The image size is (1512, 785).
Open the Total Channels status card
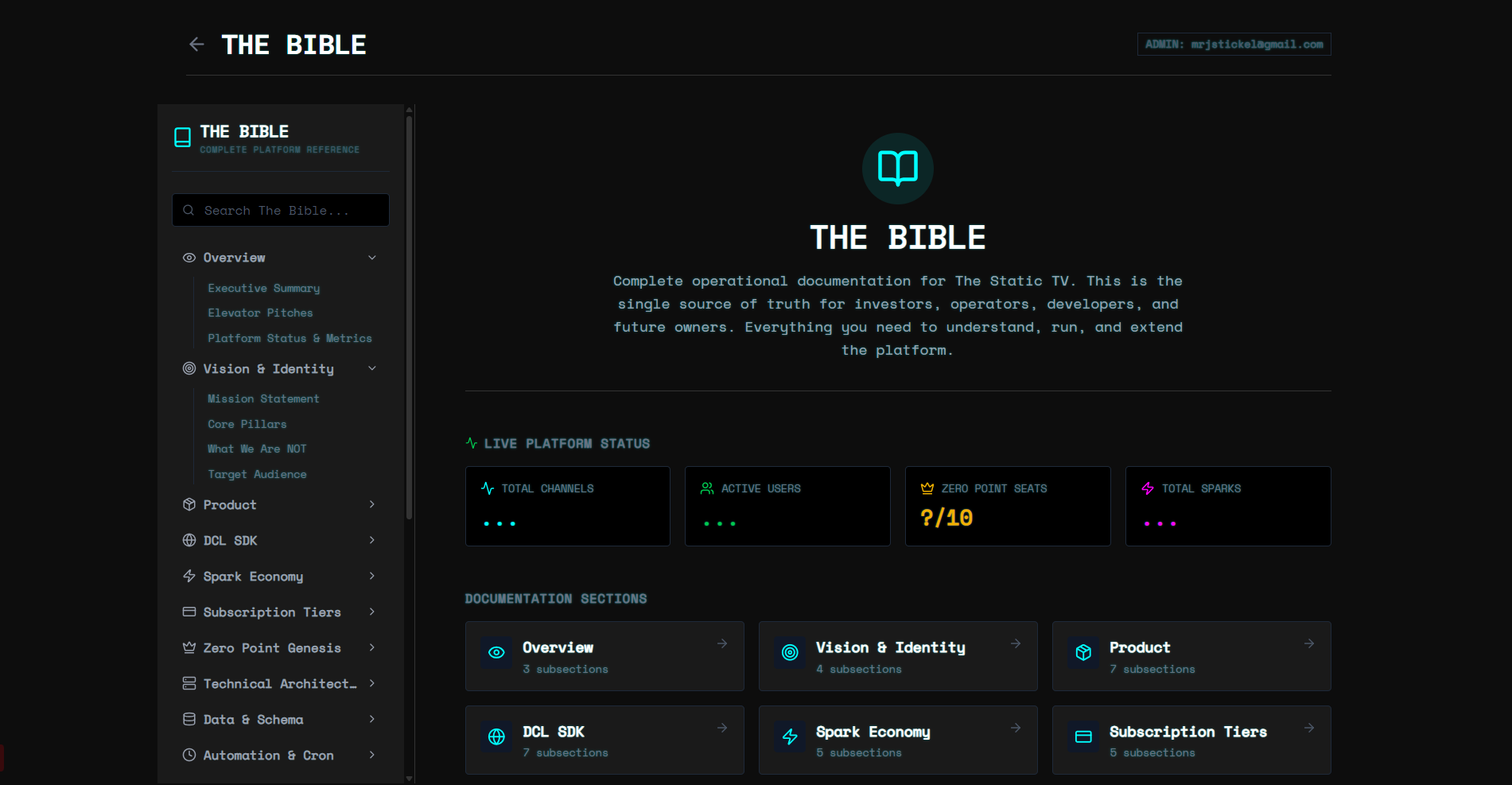(x=567, y=506)
